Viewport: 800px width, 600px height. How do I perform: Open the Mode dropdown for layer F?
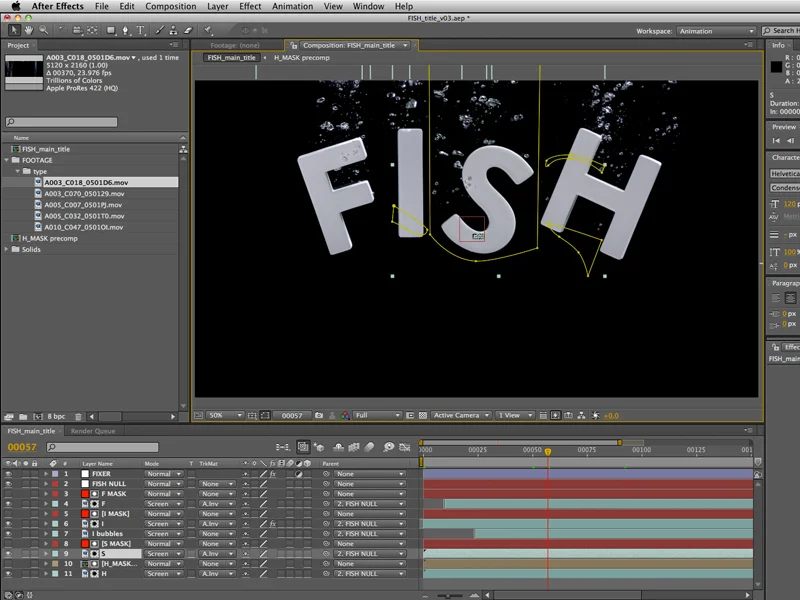[x=164, y=504]
